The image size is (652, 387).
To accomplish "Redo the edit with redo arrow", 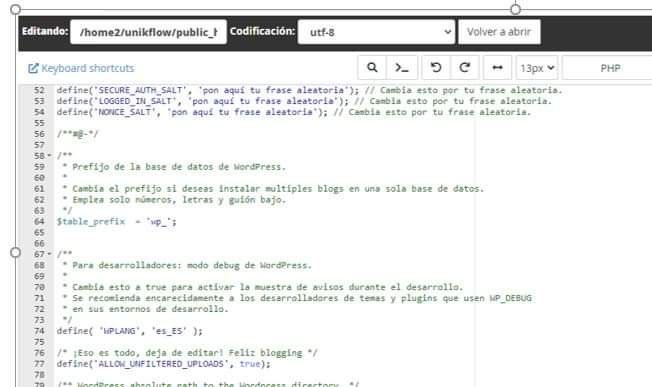I will point(465,67).
